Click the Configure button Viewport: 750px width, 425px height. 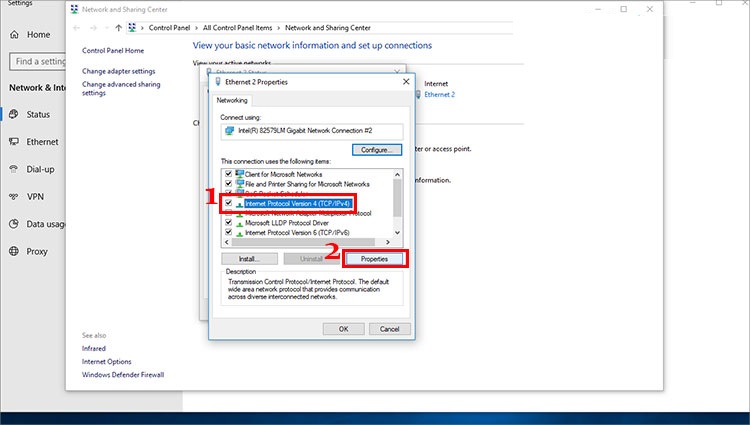(x=377, y=150)
